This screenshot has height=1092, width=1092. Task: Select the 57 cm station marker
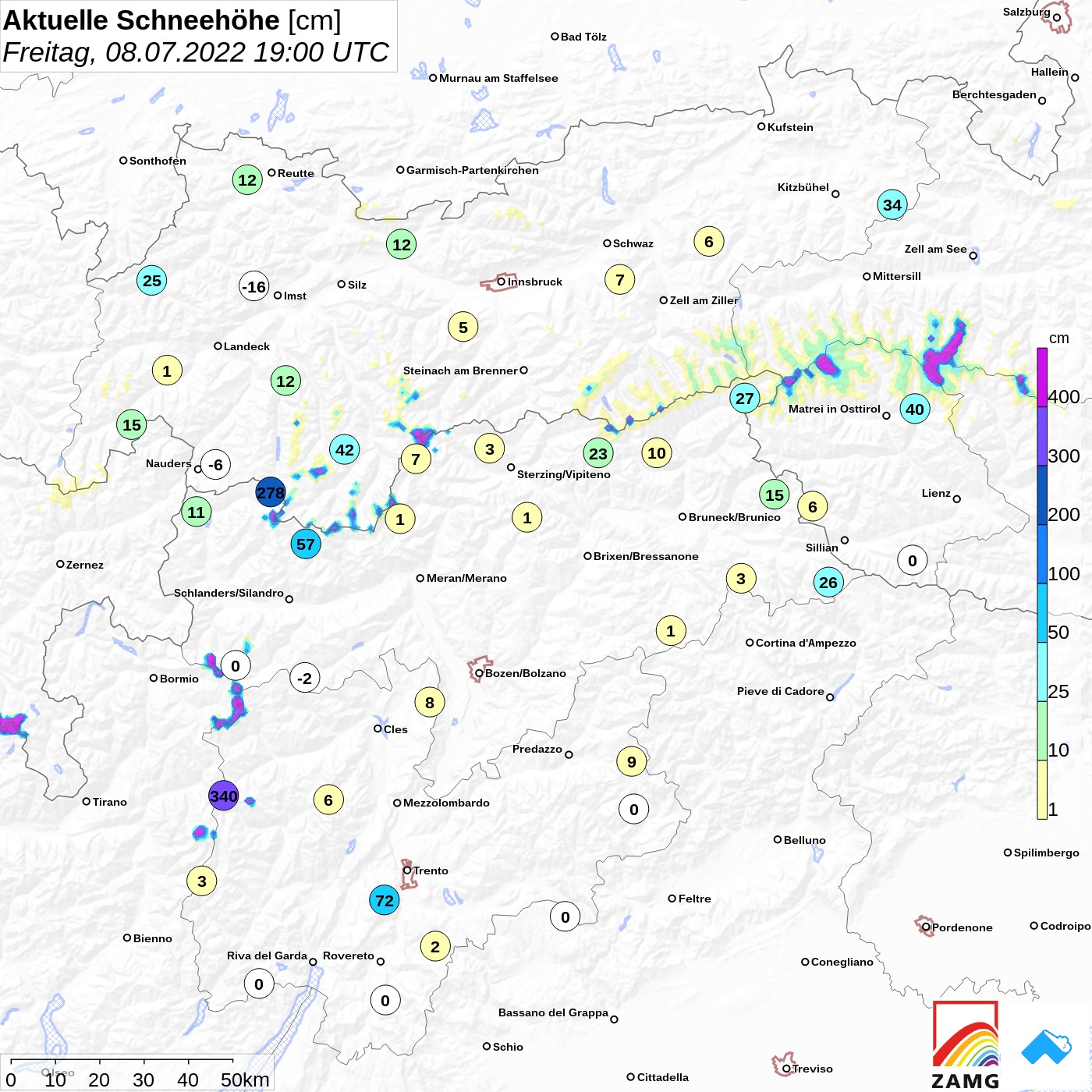pos(306,544)
